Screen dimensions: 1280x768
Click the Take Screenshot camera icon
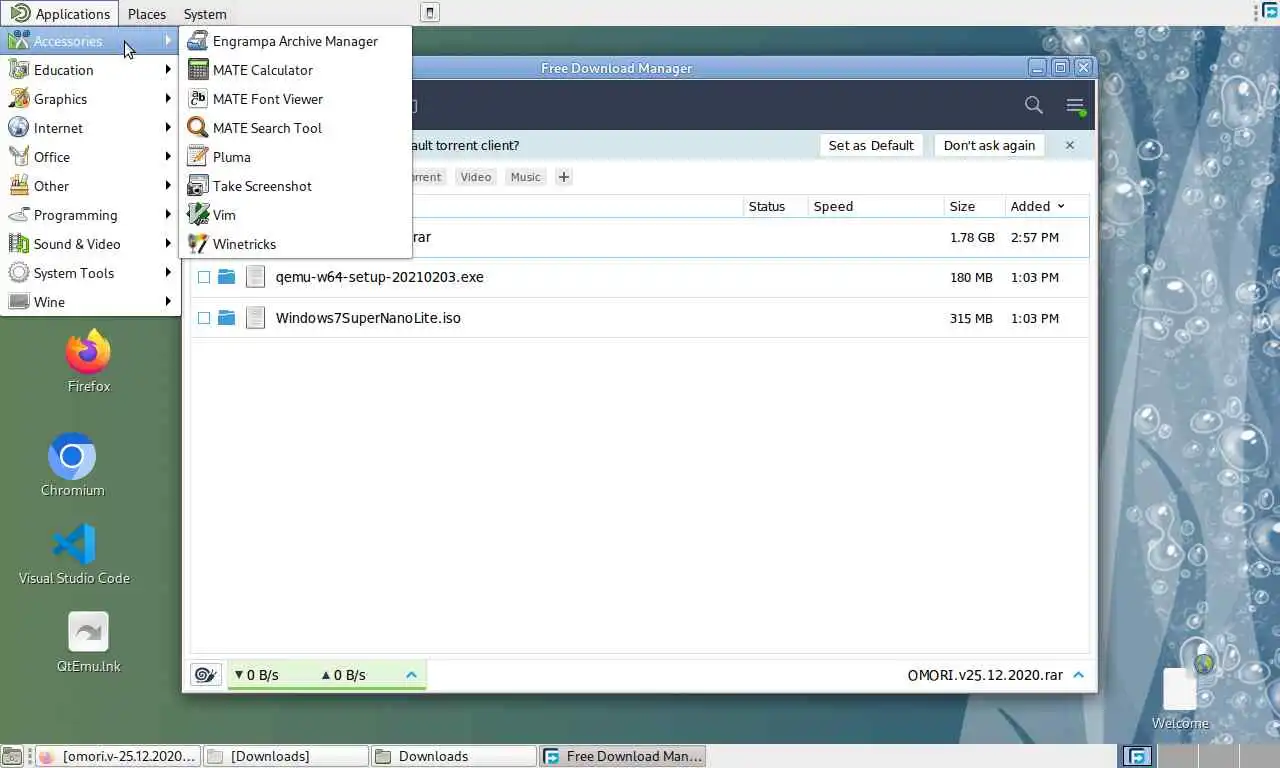(x=198, y=186)
